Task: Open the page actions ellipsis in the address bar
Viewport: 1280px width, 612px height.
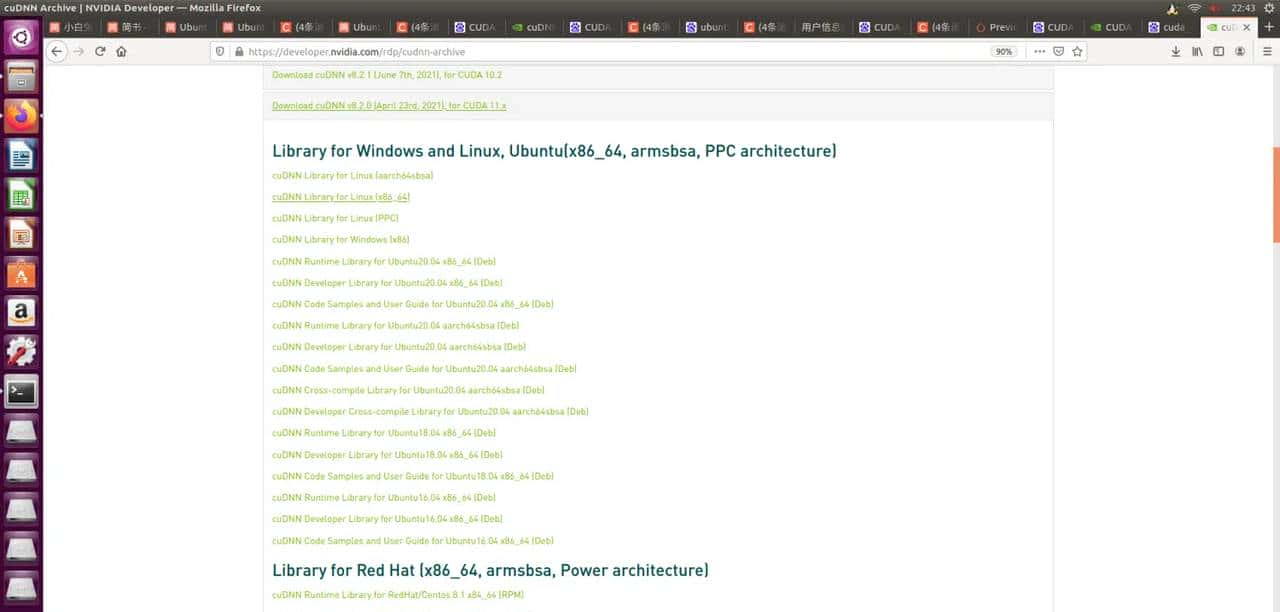Action: (x=1040, y=51)
